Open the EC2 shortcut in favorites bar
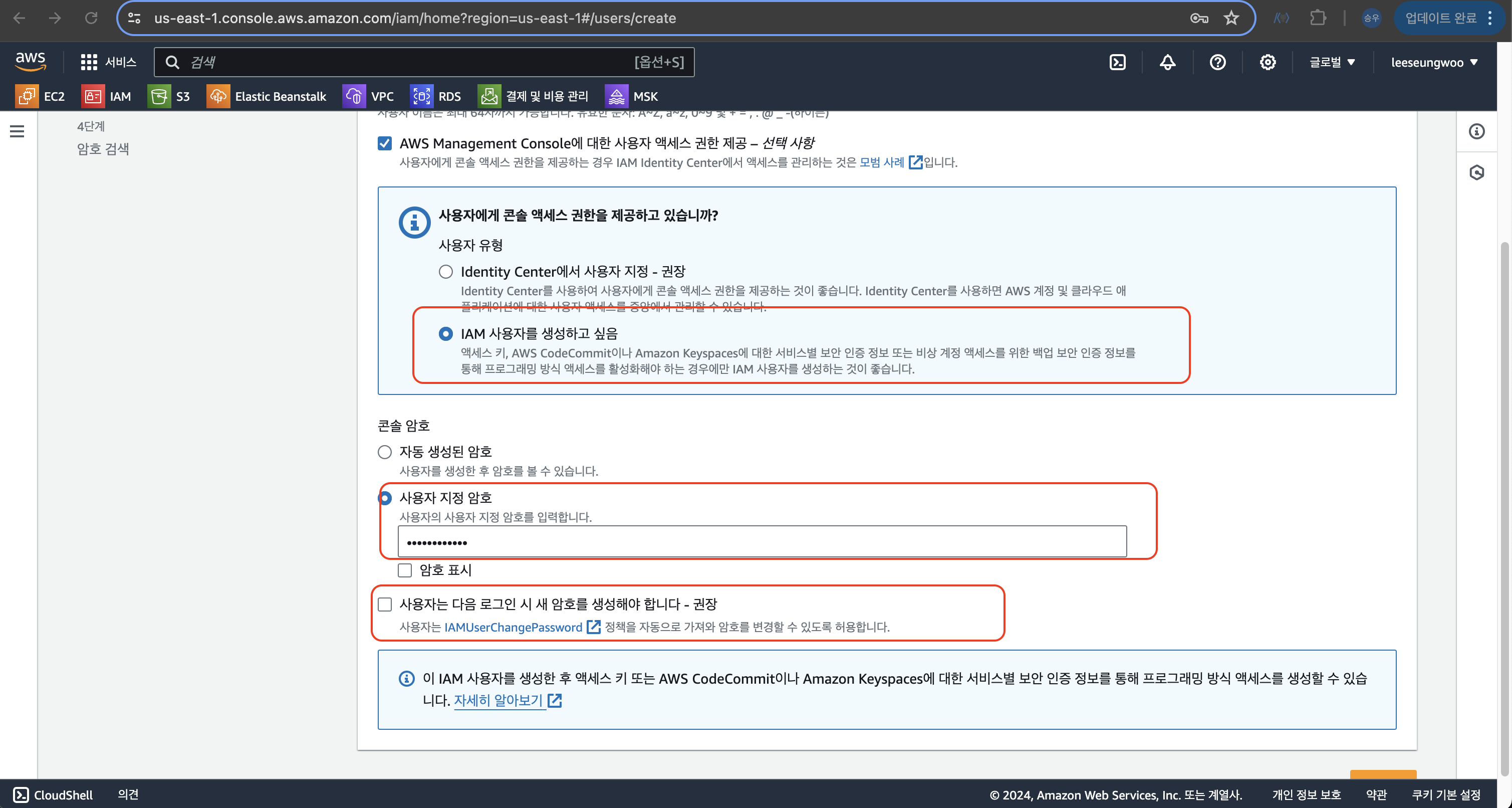The height and width of the screenshot is (808, 1512). (40, 96)
